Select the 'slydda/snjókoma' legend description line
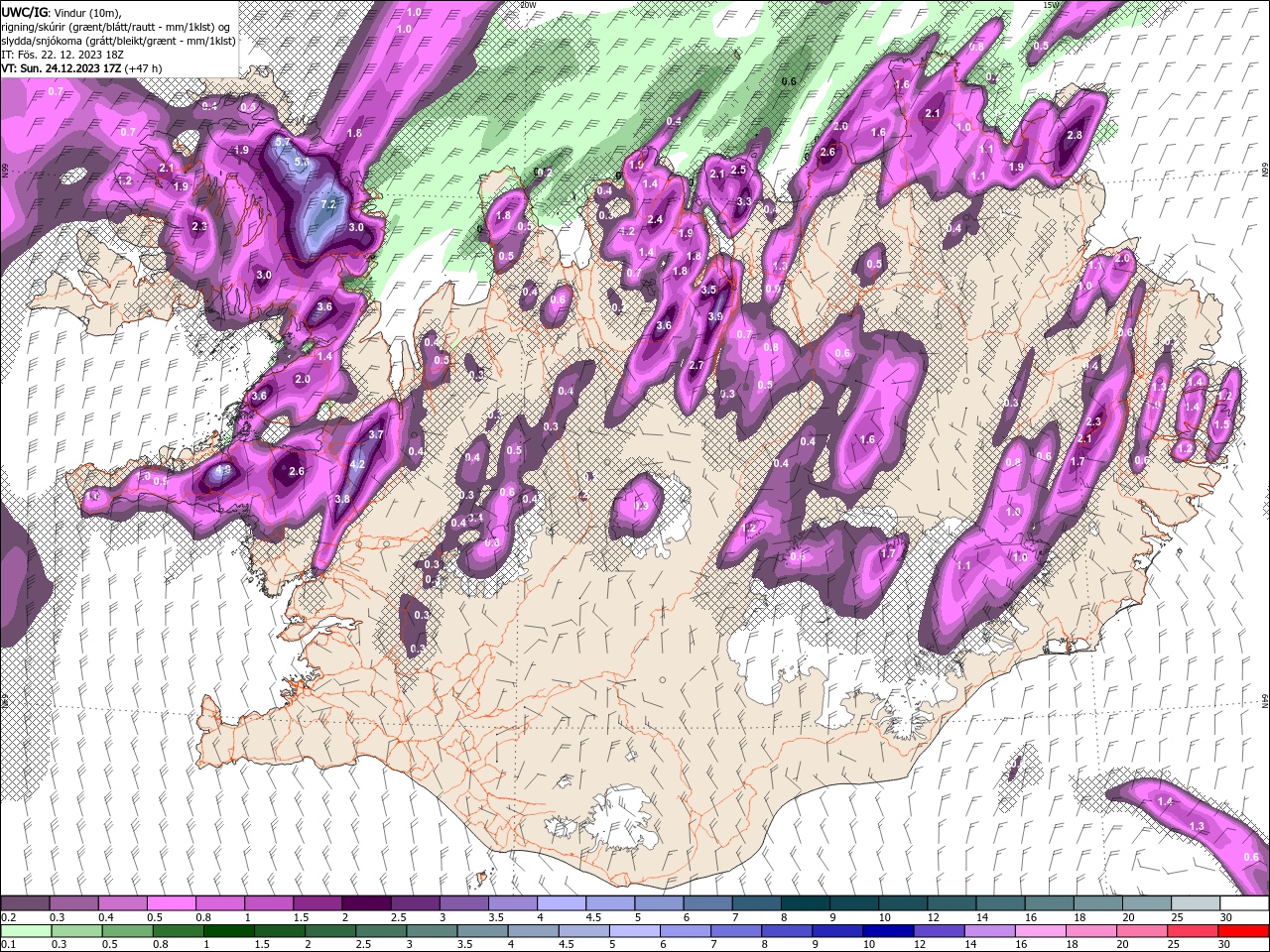This screenshot has width=1270, height=952. coord(118,41)
